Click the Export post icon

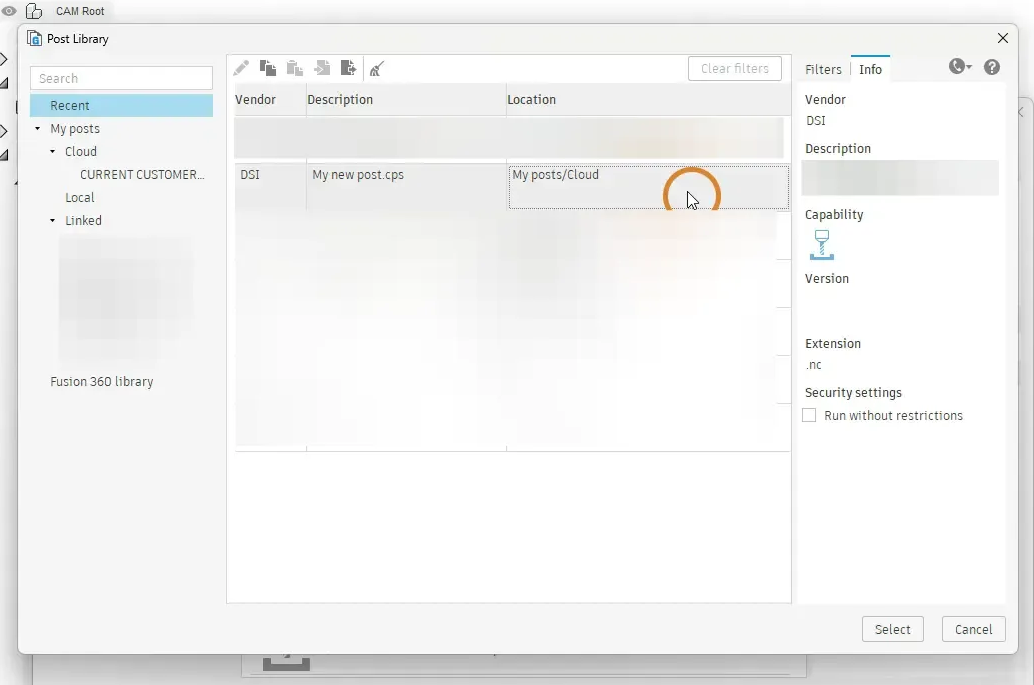click(348, 68)
